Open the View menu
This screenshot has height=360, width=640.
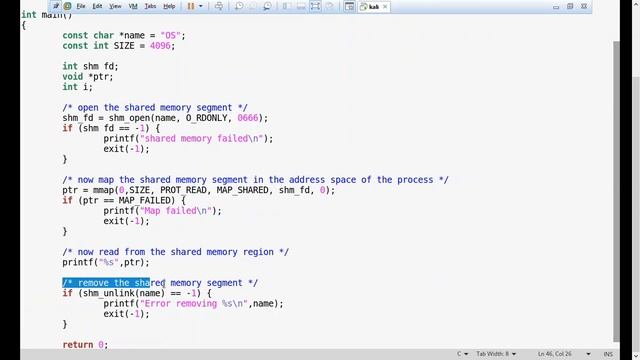pyautogui.click(x=115, y=6)
